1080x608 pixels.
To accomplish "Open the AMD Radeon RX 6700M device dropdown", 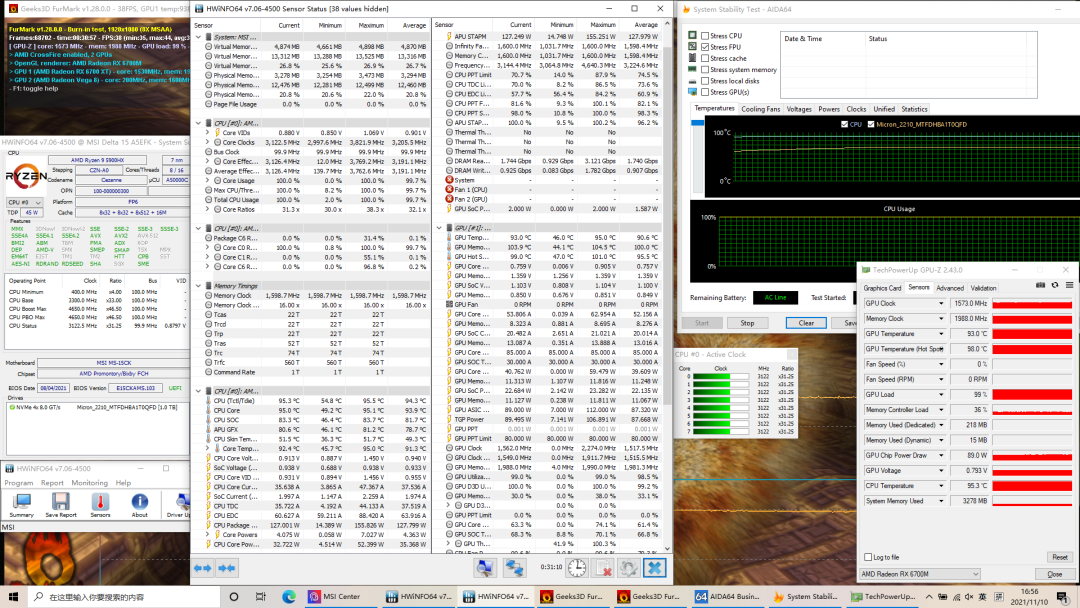I will 920,574.
